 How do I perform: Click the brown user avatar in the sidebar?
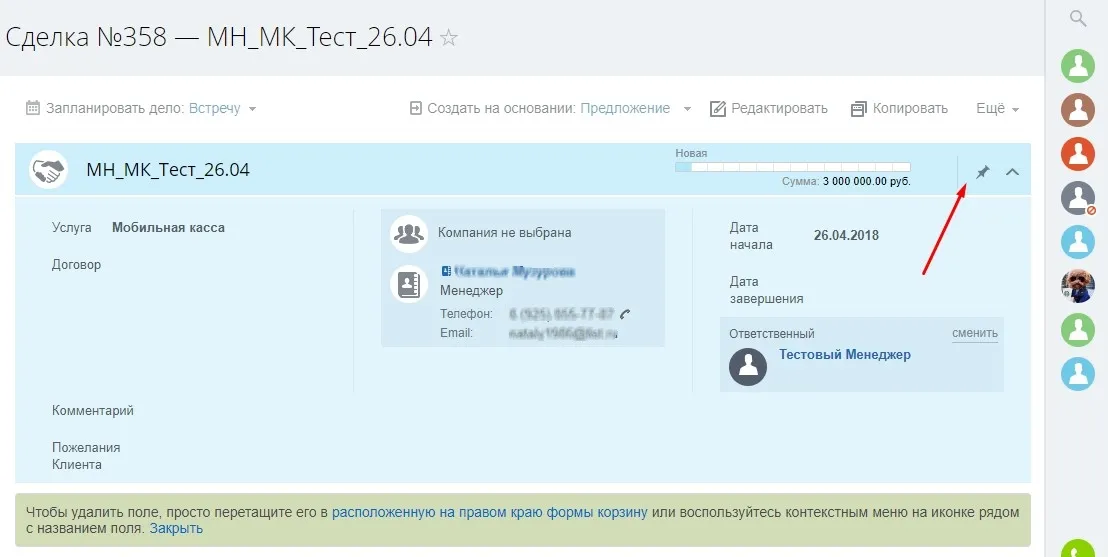[x=1077, y=110]
